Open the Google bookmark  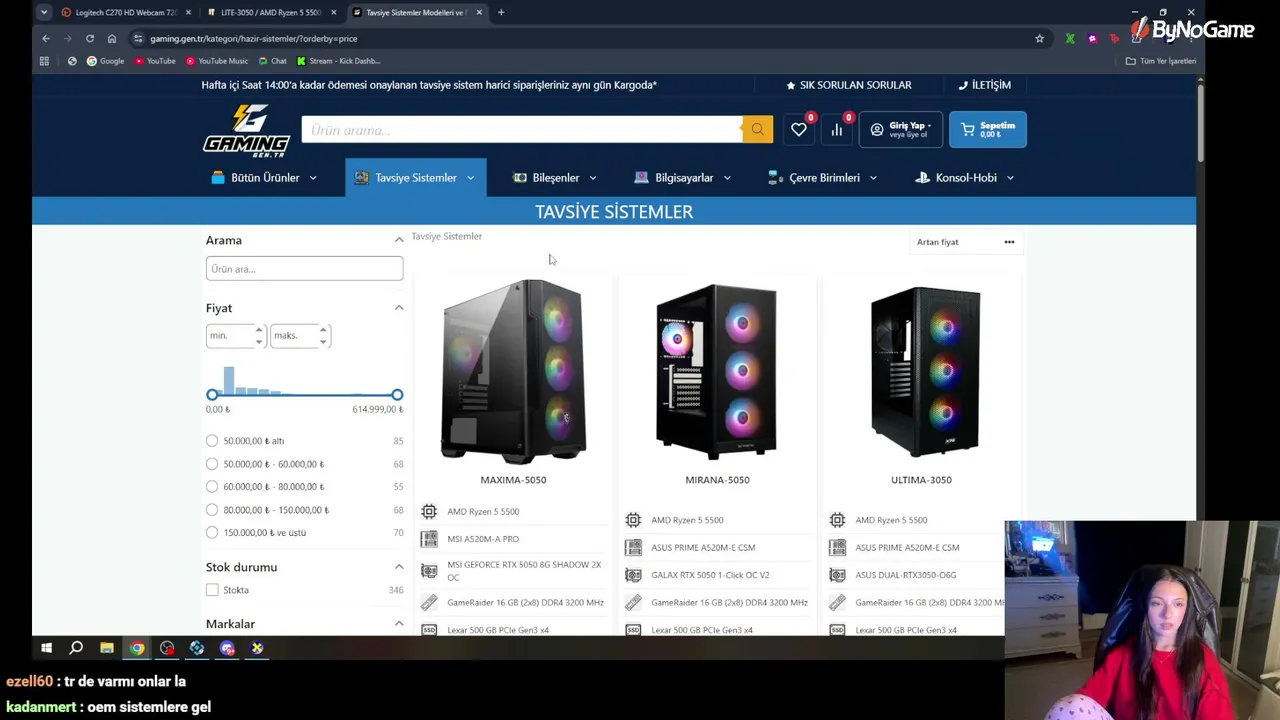coord(105,61)
